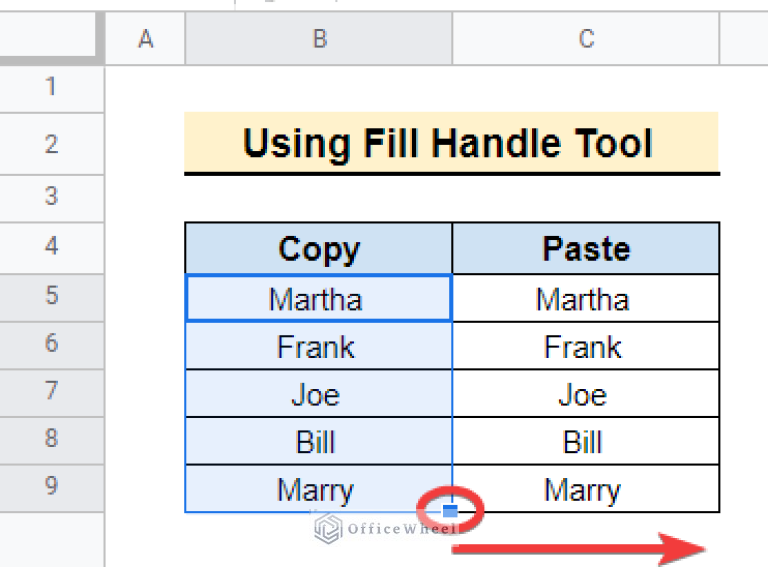Select column A header
Screen dimensions: 768x567
tap(146, 39)
